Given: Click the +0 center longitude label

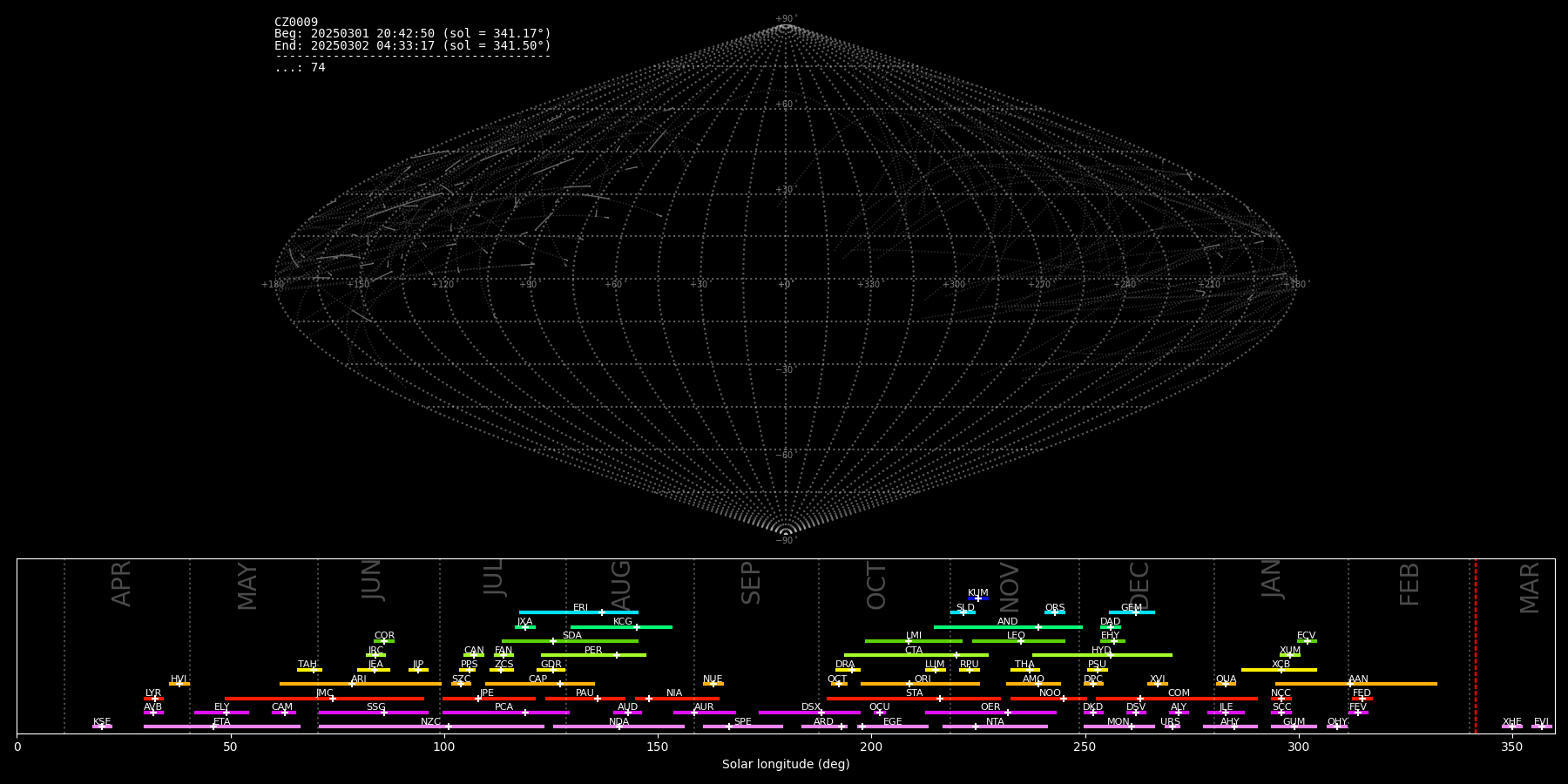Looking at the screenshot, I should tap(786, 284).
